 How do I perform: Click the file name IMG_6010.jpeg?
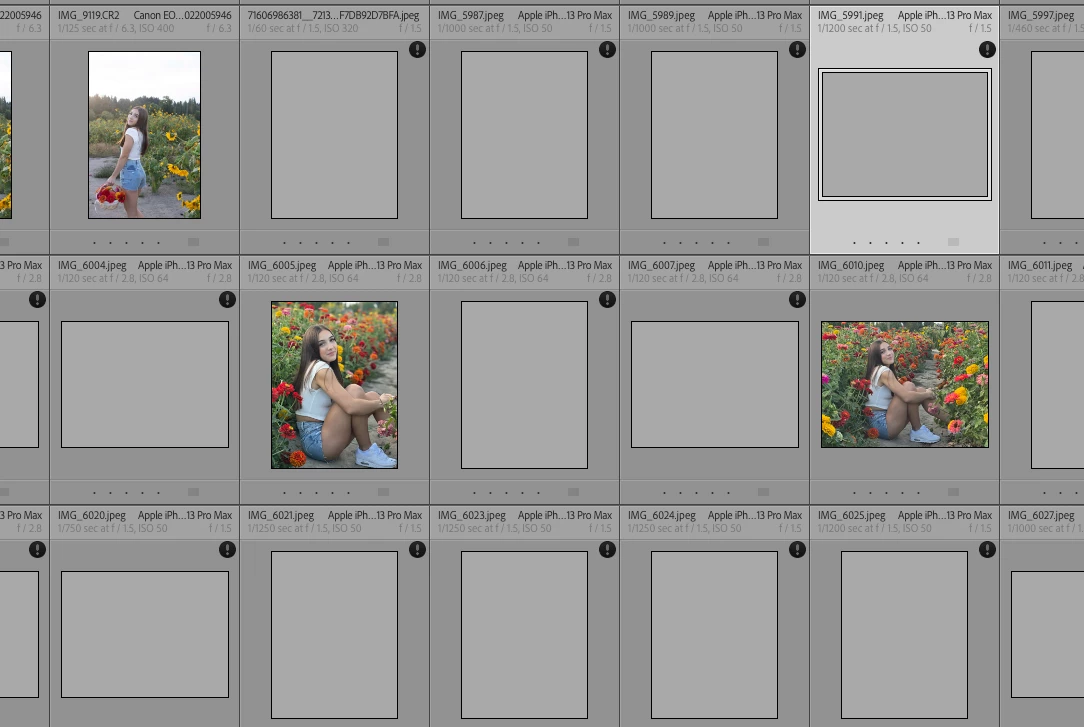coord(851,265)
